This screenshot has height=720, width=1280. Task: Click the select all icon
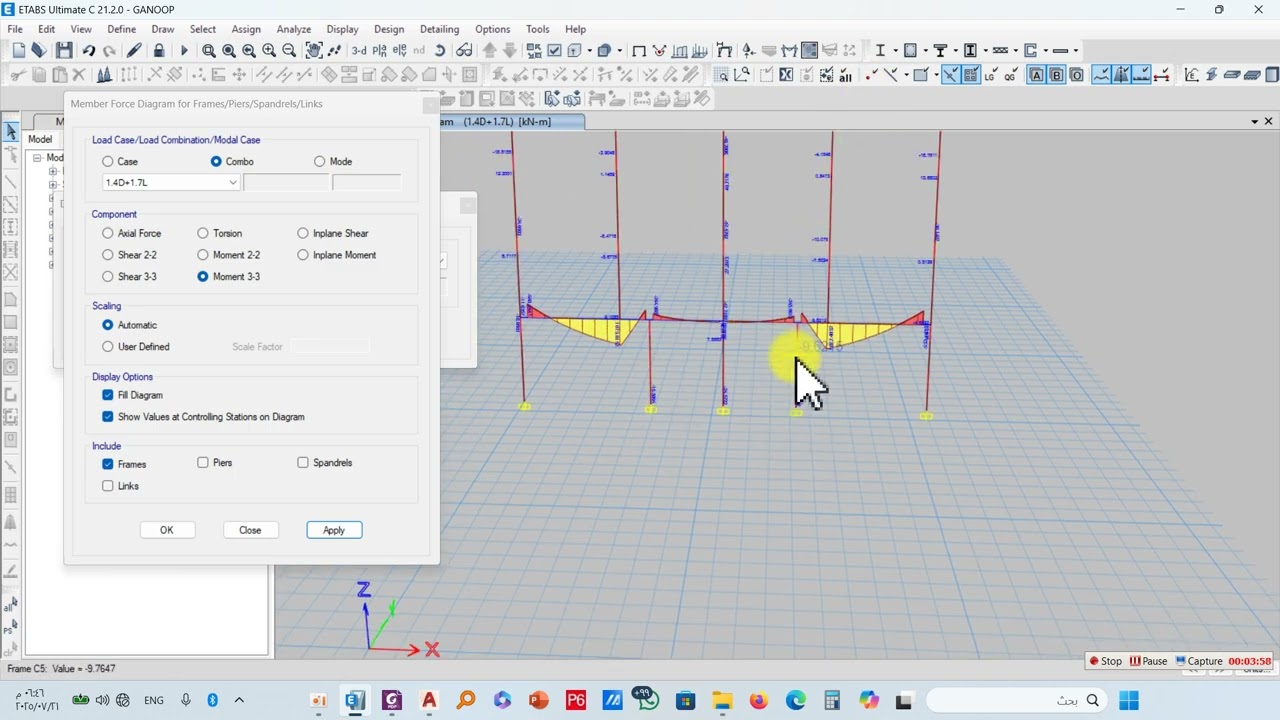tap(846, 75)
